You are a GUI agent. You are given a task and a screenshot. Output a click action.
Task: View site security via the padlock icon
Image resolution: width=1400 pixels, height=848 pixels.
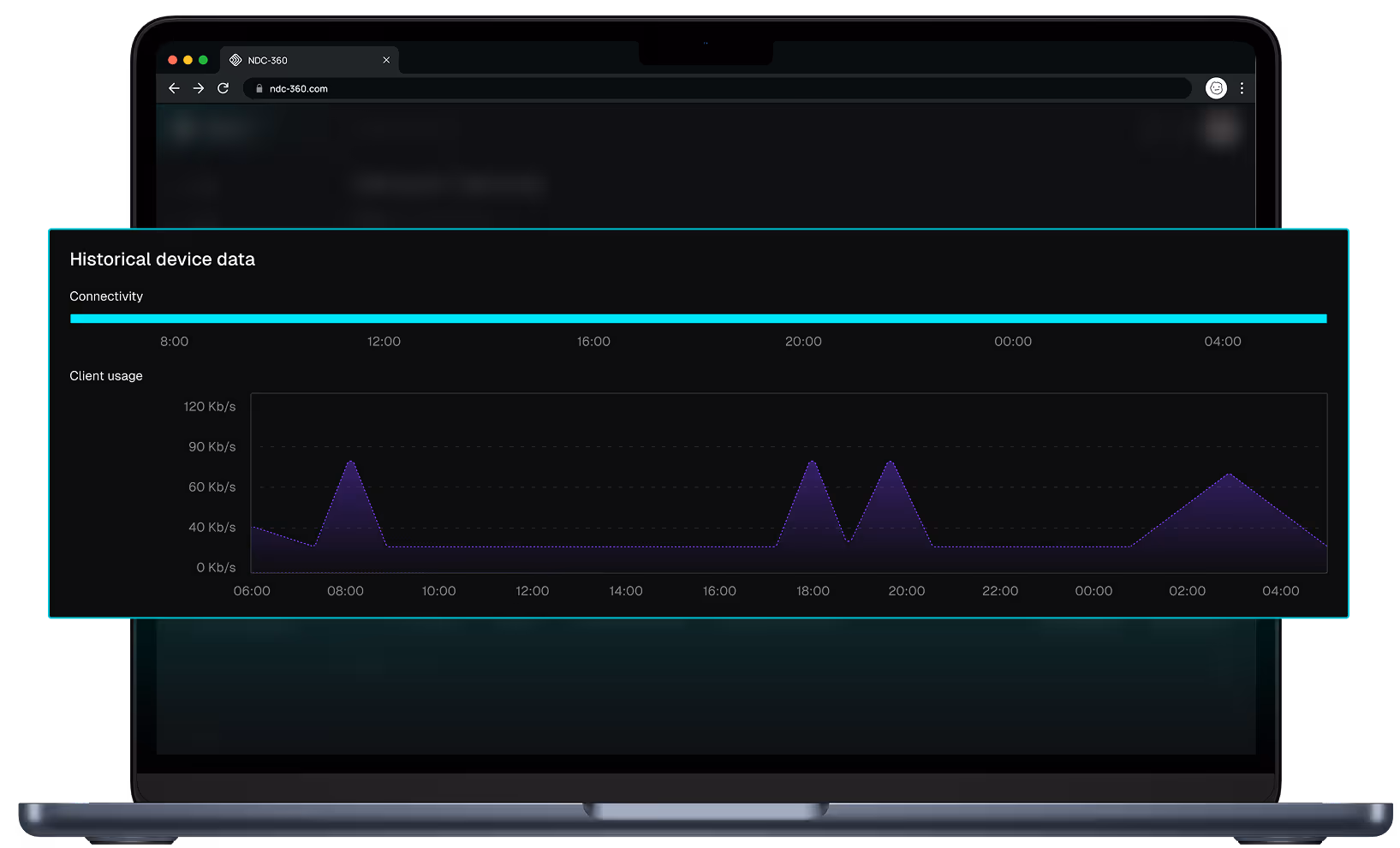click(x=259, y=87)
